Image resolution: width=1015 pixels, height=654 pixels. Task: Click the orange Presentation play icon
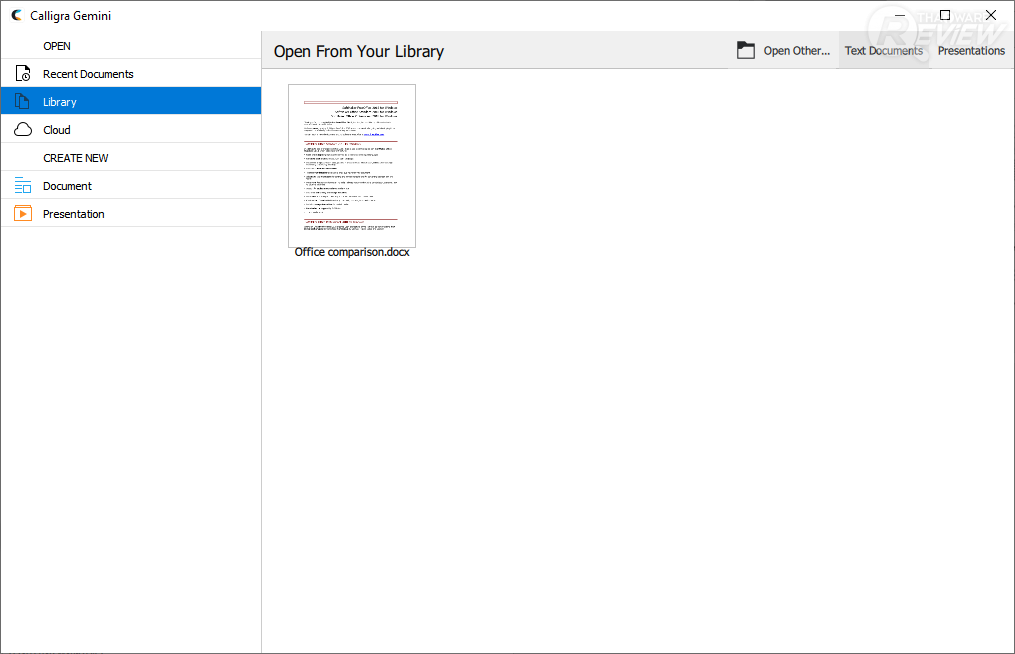coord(23,214)
